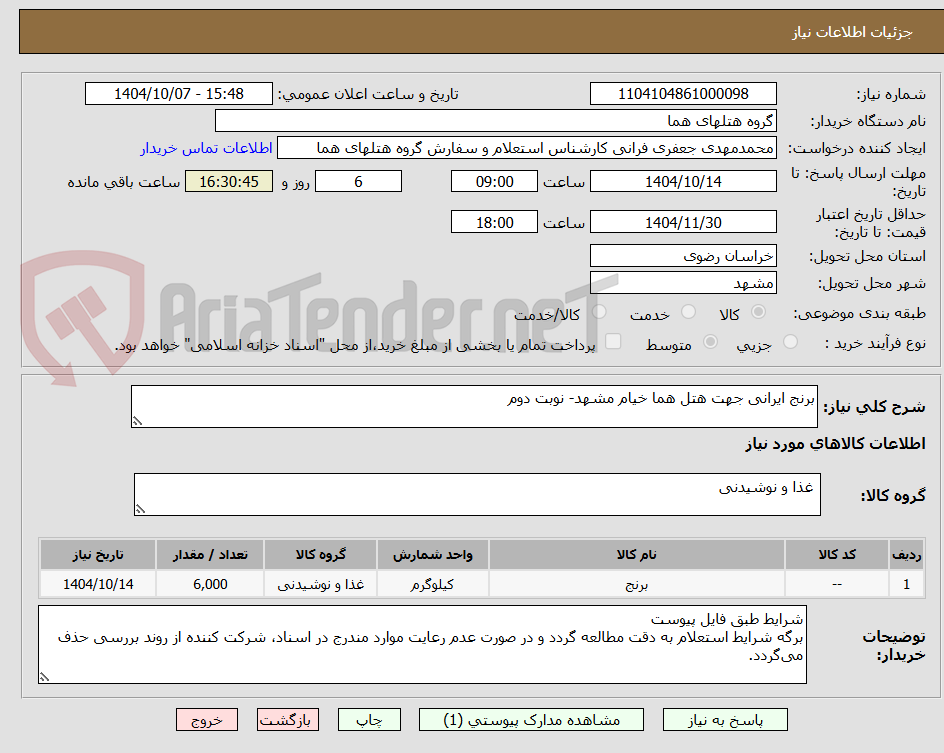Click the buyer notes textarea resize grip
Screen dimensions: 944x753
click(45, 677)
